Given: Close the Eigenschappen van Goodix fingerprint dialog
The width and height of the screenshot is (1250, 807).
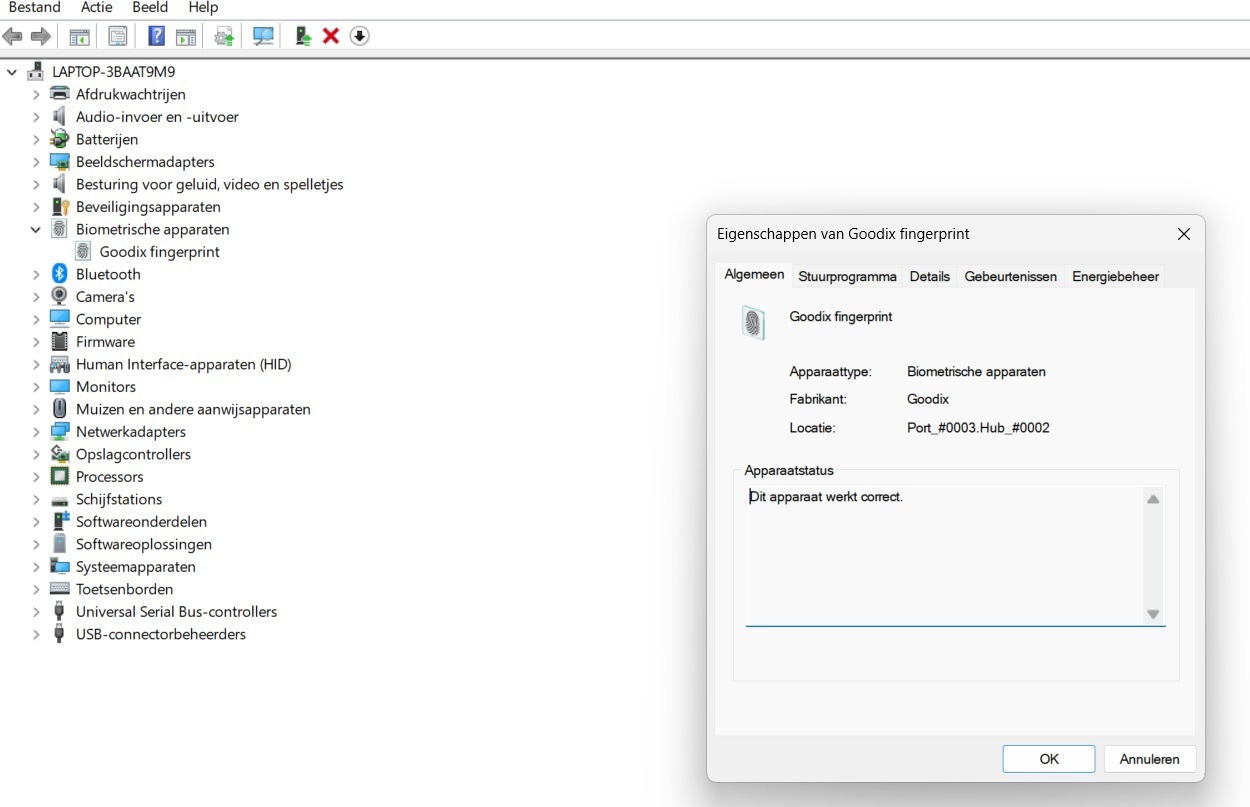Looking at the screenshot, I should pyautogui.click(x=1184, y=234).
